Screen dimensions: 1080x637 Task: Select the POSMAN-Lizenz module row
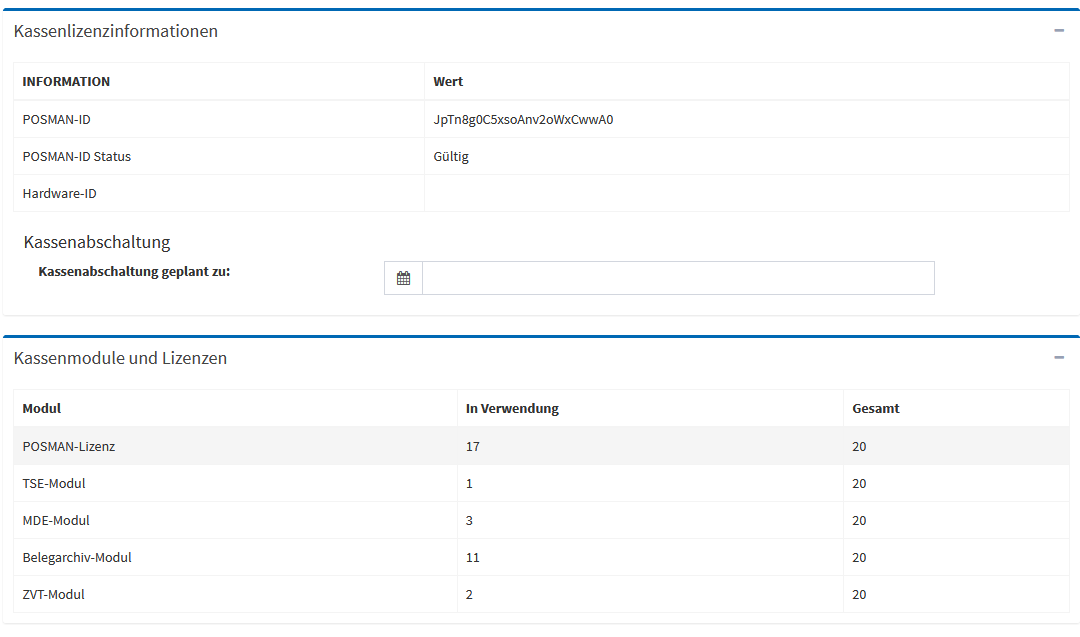point(69,447)
